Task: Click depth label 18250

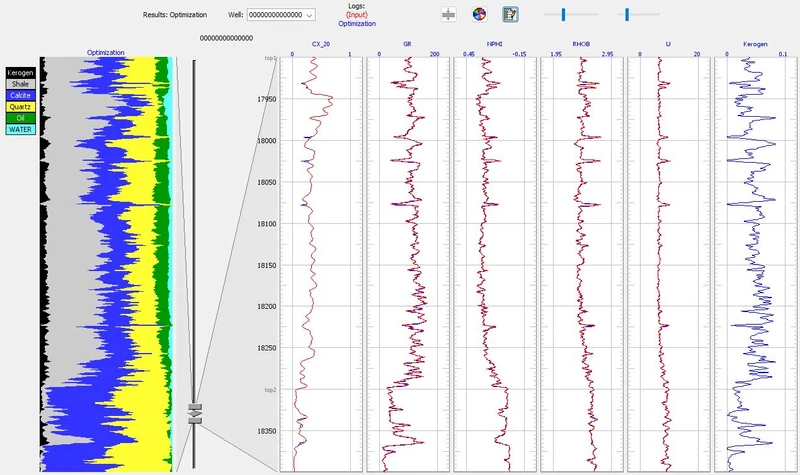Action: pyautogui.click(x=266, y=348)
